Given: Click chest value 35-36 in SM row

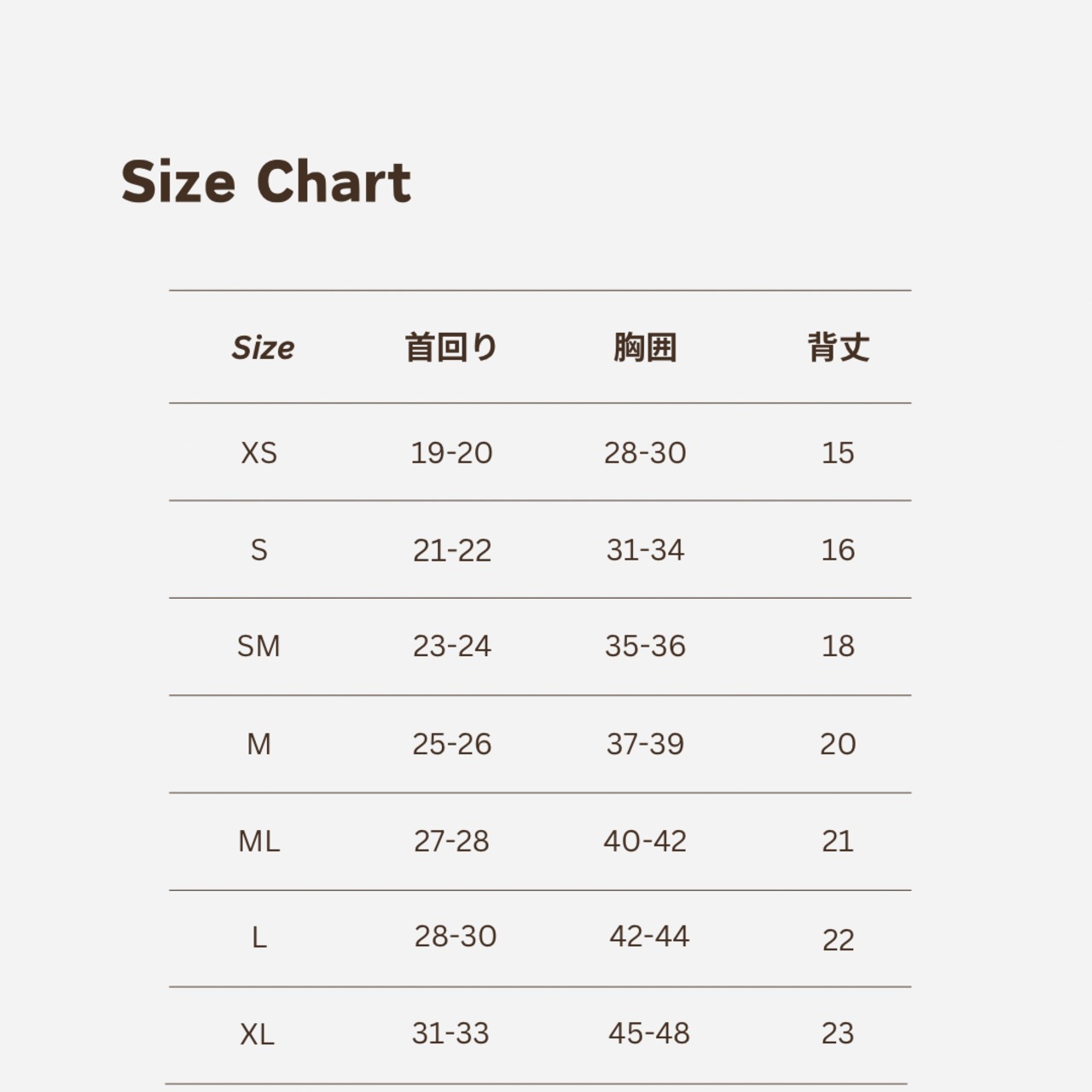Looking at the screenshot, I should tap(645, 647).
